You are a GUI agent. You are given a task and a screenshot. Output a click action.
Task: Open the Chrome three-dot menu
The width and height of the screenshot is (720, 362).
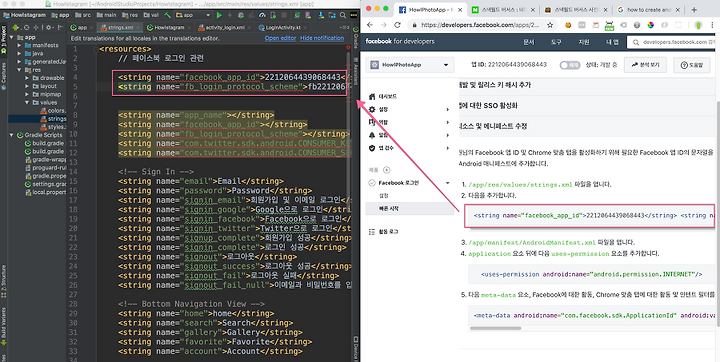coord(712,25)
